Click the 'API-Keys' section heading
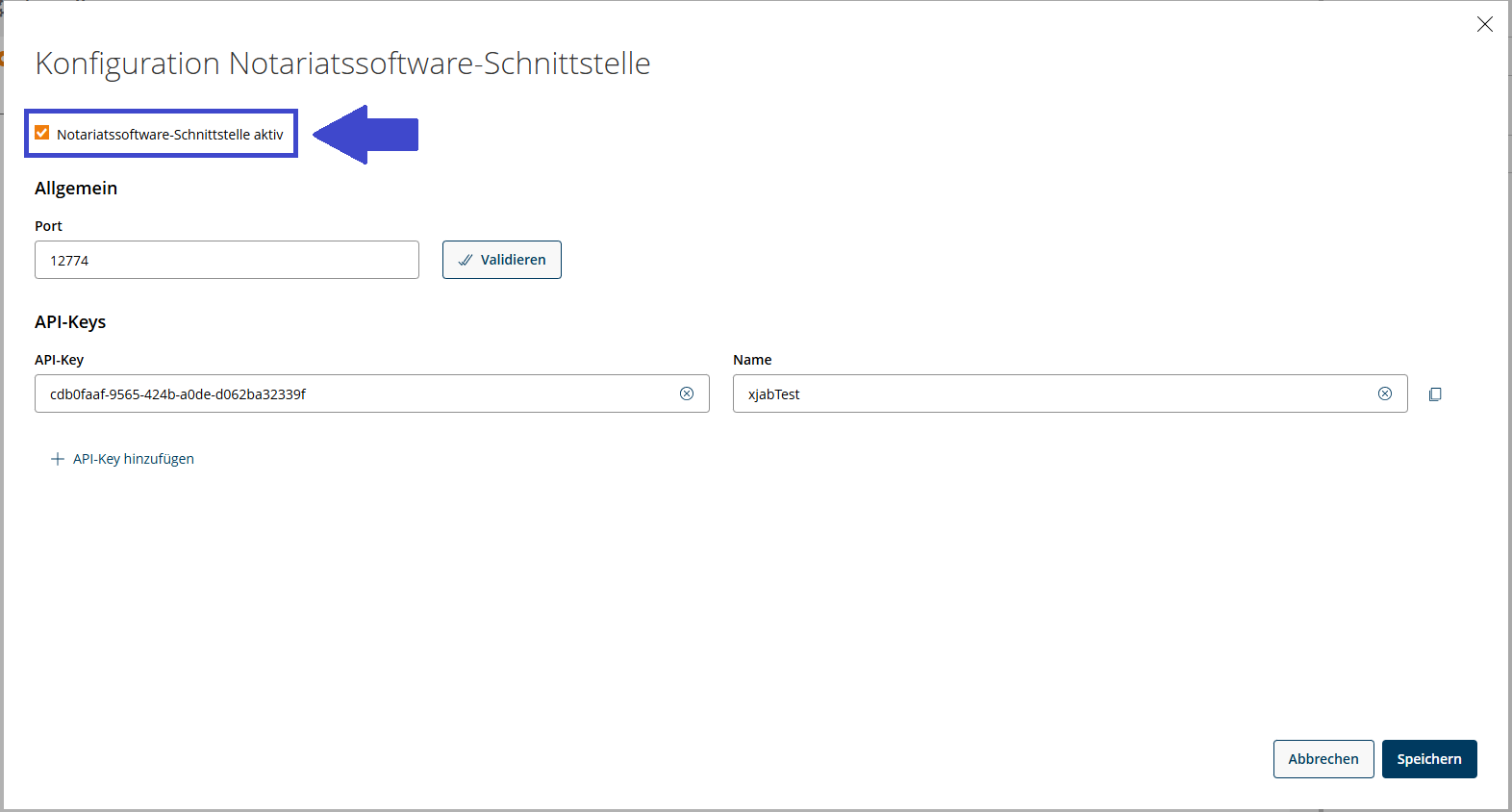The width and height of the screenshot is (1512, 812). pos(70,322)
